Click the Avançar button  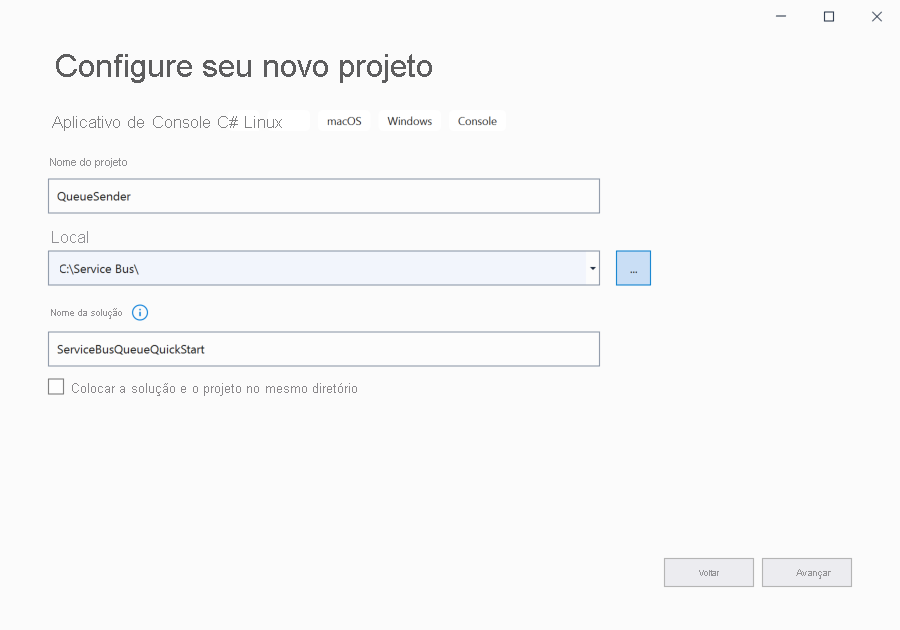807,572
